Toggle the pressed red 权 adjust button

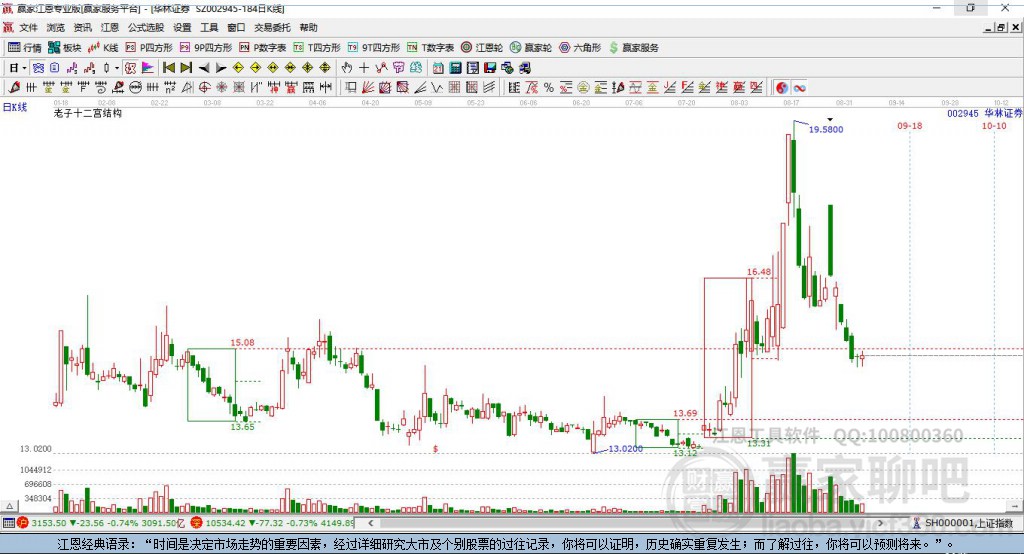pyautogui.click(x=131, y=68)
